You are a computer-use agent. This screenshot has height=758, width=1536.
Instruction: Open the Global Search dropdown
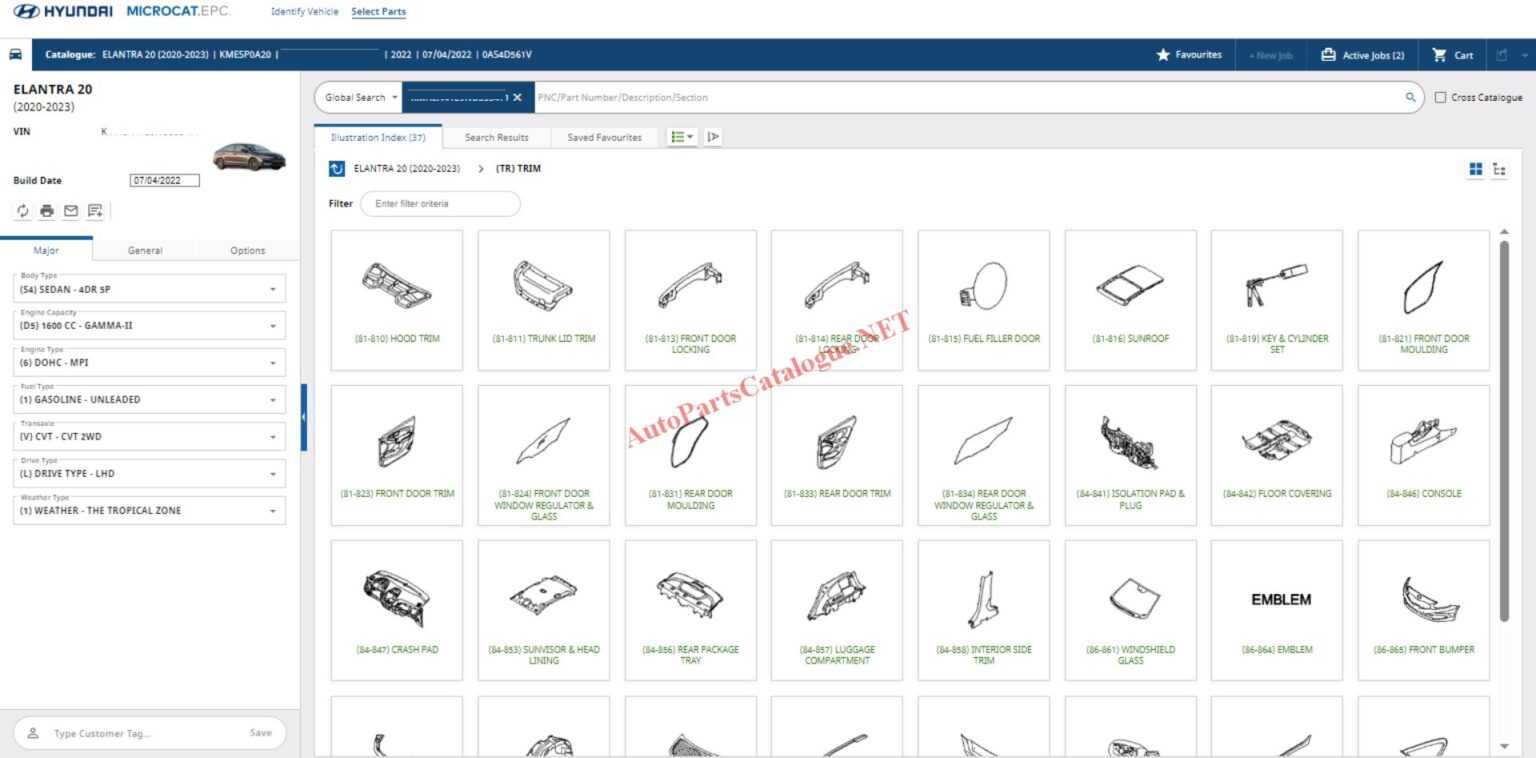tap(361, 98)
